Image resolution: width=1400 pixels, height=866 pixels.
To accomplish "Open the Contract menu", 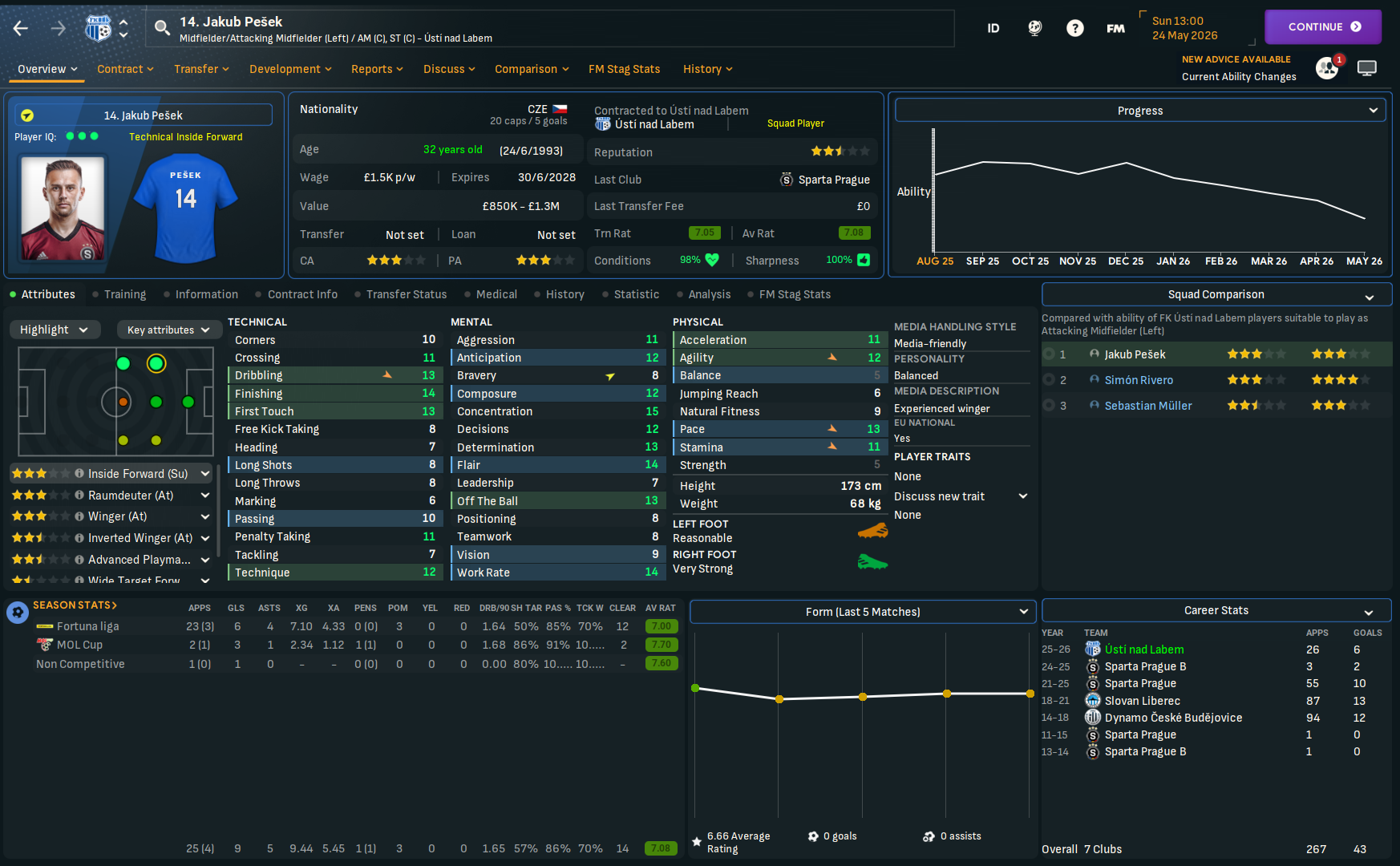I will pyautogui.click(x=125, y=69).
